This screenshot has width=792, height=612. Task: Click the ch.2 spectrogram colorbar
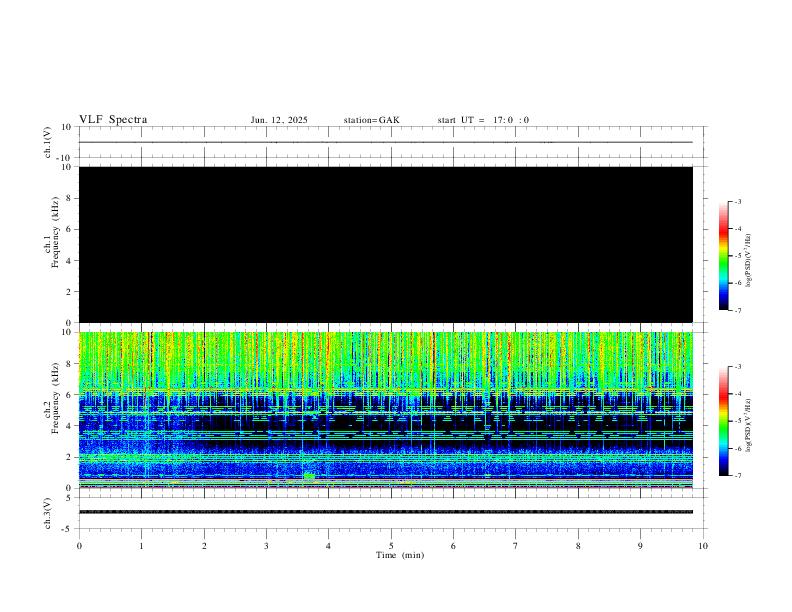point(723,421)
